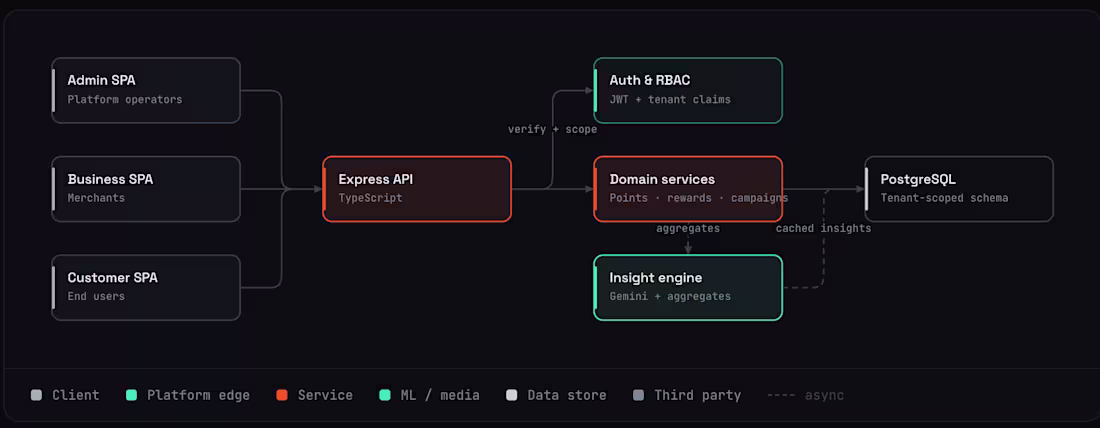Click the 'Client' legend label
Screen dimensions: 1100x428
tap(76, 395)
